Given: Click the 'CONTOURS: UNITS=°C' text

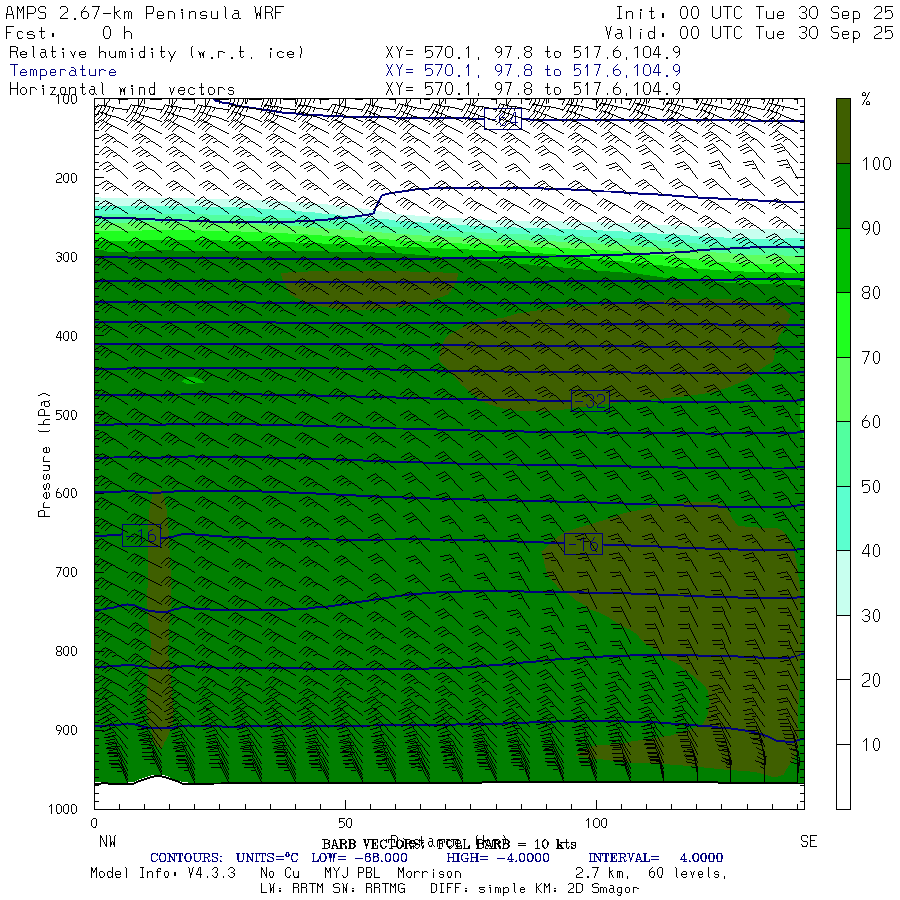Looking at the screenshot, I should coord(224,858).
